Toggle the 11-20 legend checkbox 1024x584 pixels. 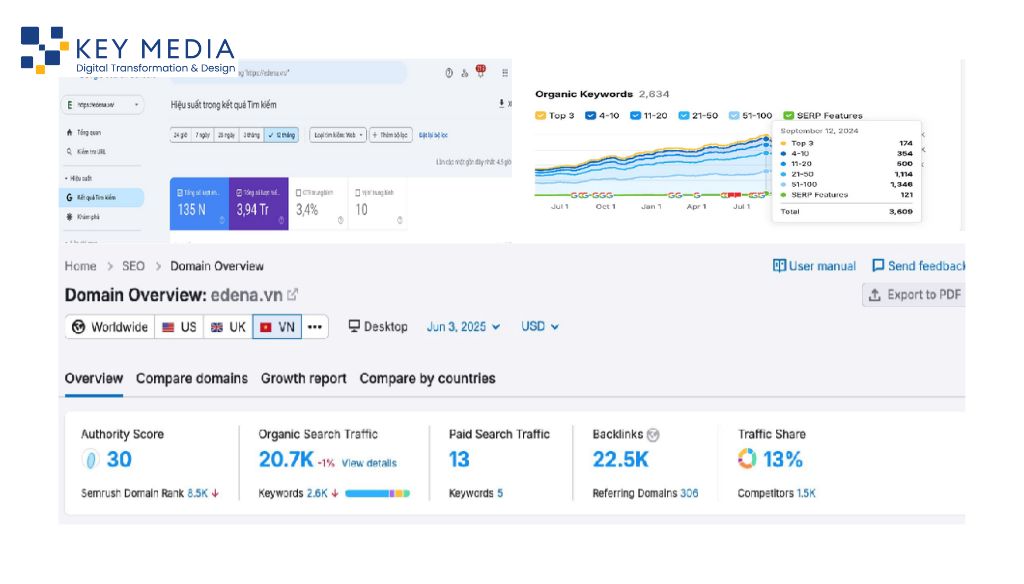point(635,116)
